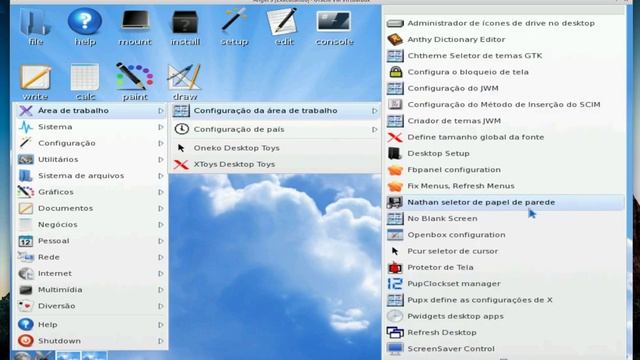This screenshot has height=360, width=640.
Task: Open the Help menu entry
Action: tap(91, 324)
